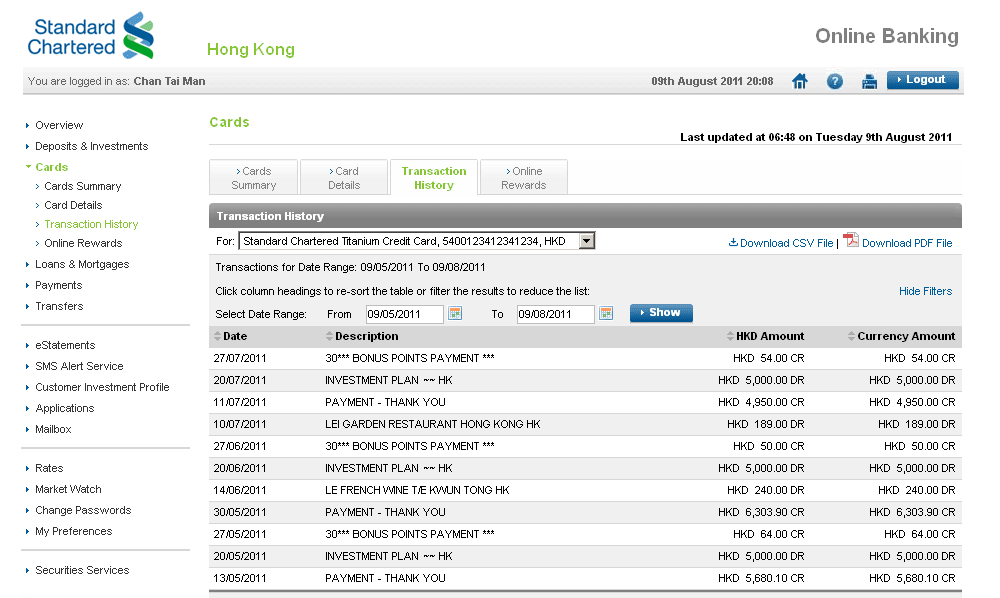The height and width of the screenshot is (598, 1000).
Task: Click the 27/07/2011 date cell
Action: pos(240,358)
